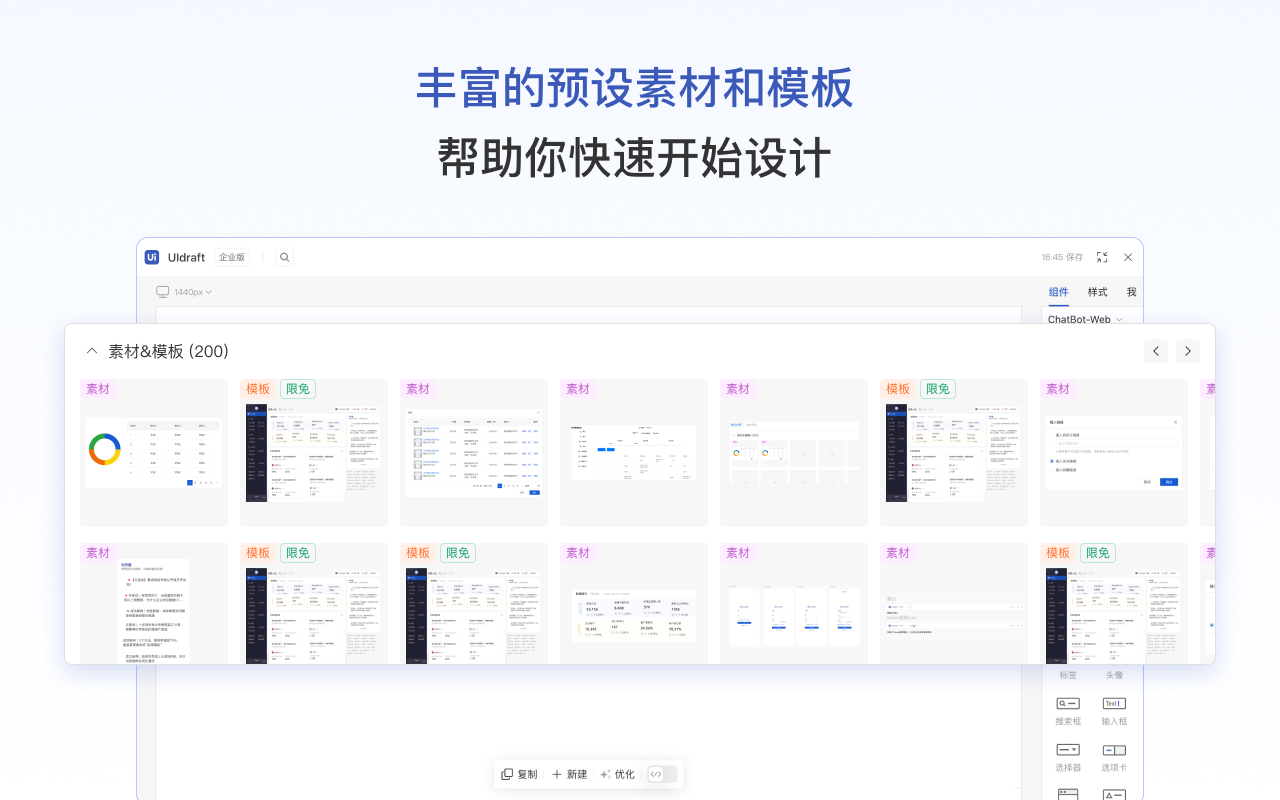Screen dimensions: 1280x800
Task: Toggle the code view switch in bottom toolbar
Action: (x=662, y=774)
